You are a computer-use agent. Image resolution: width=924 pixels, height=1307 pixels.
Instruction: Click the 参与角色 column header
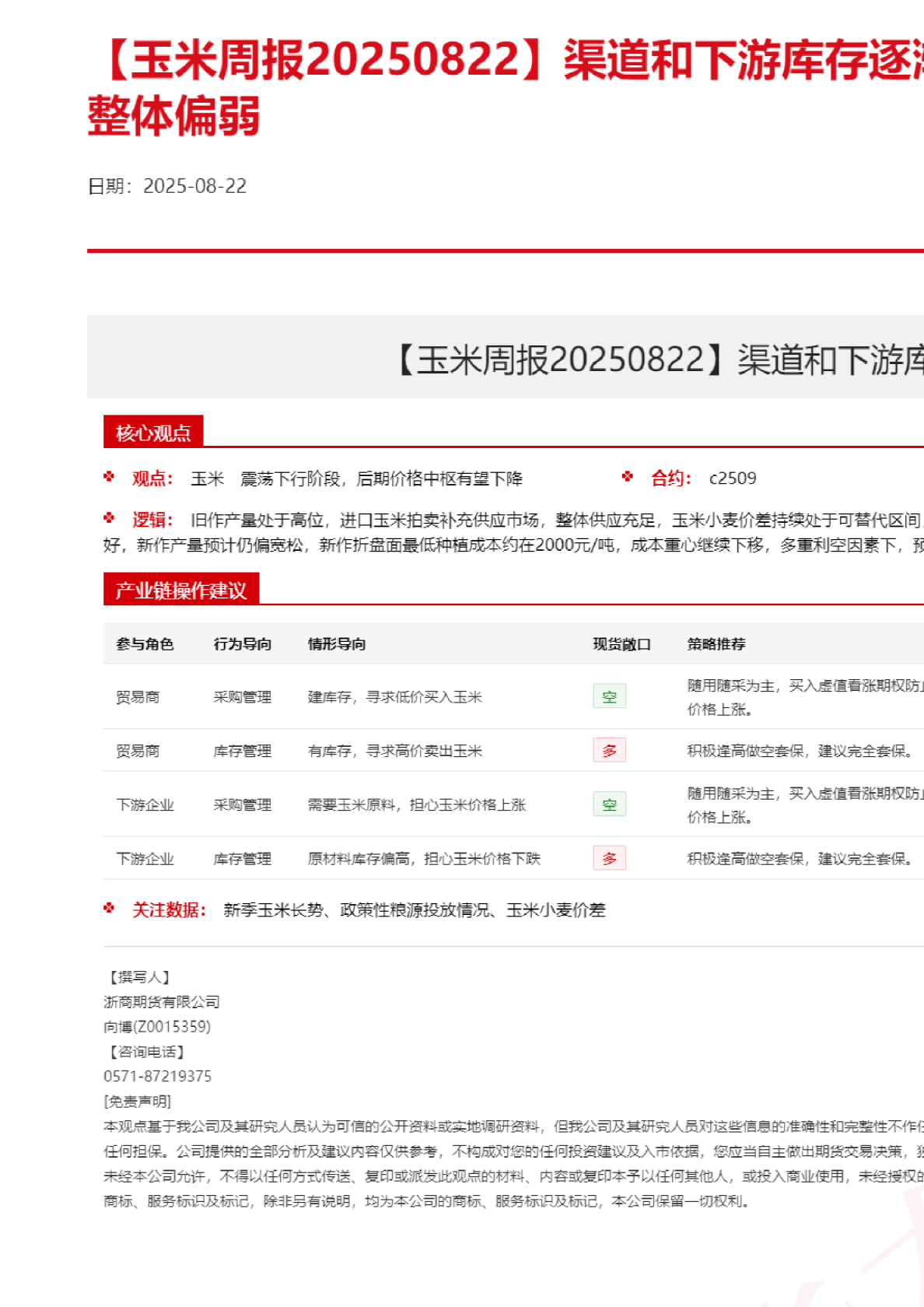[145, 644]
